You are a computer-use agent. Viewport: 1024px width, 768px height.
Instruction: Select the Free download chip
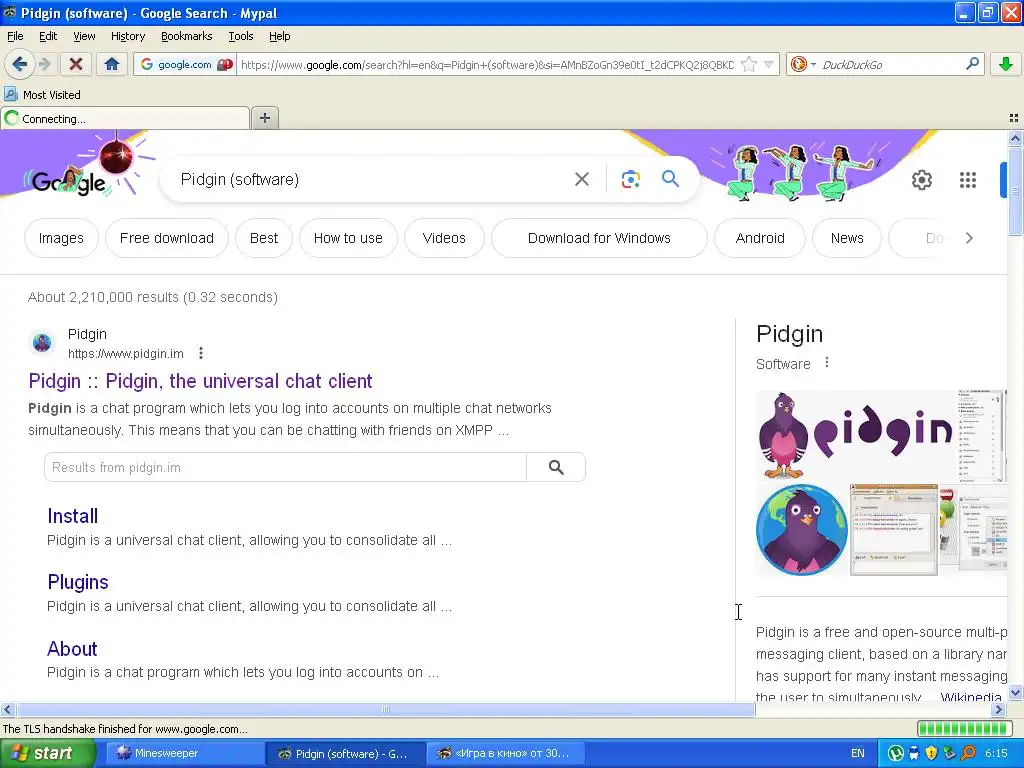point(167,238)
